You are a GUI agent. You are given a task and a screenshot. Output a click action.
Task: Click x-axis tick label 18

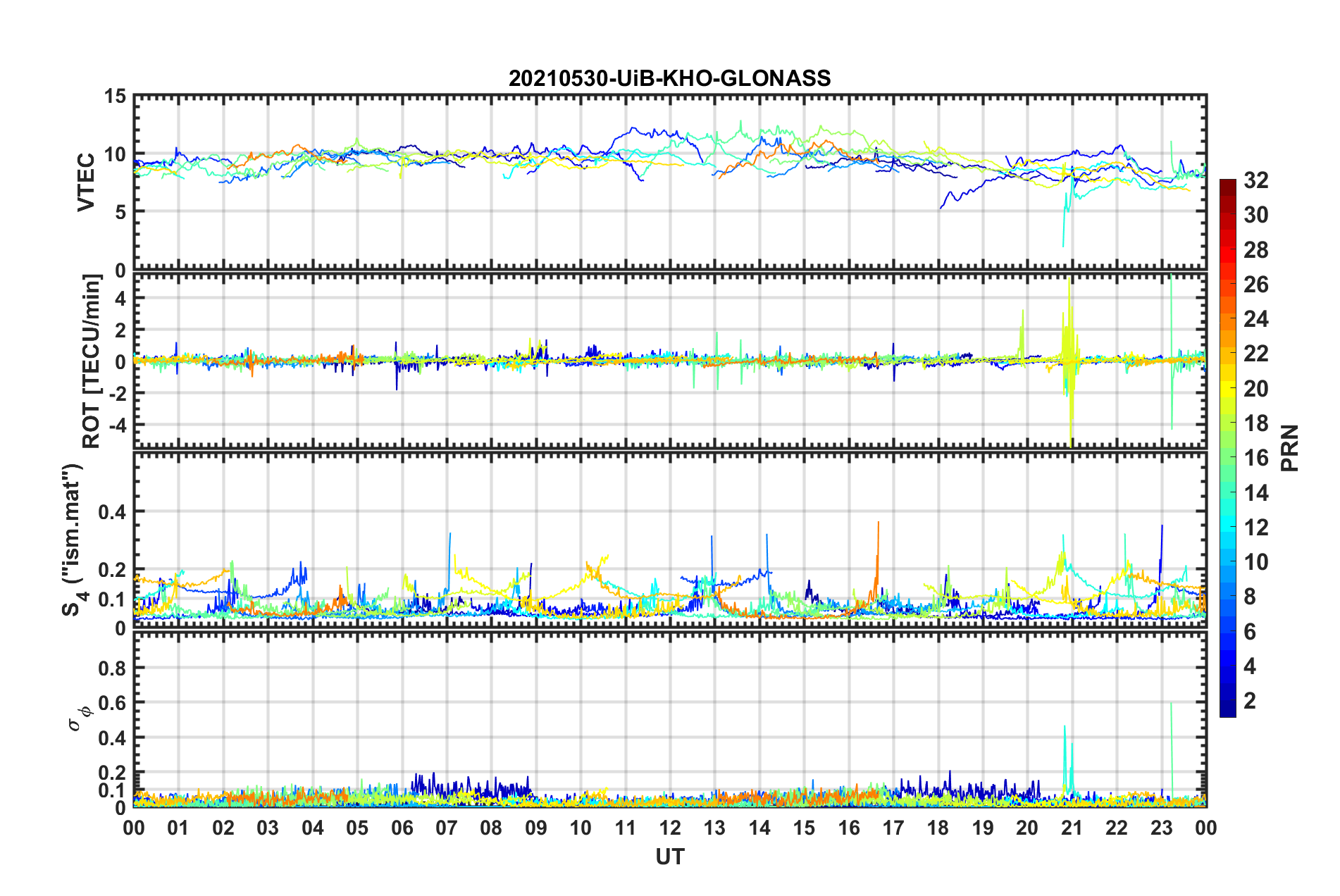[x=938, y=828]
